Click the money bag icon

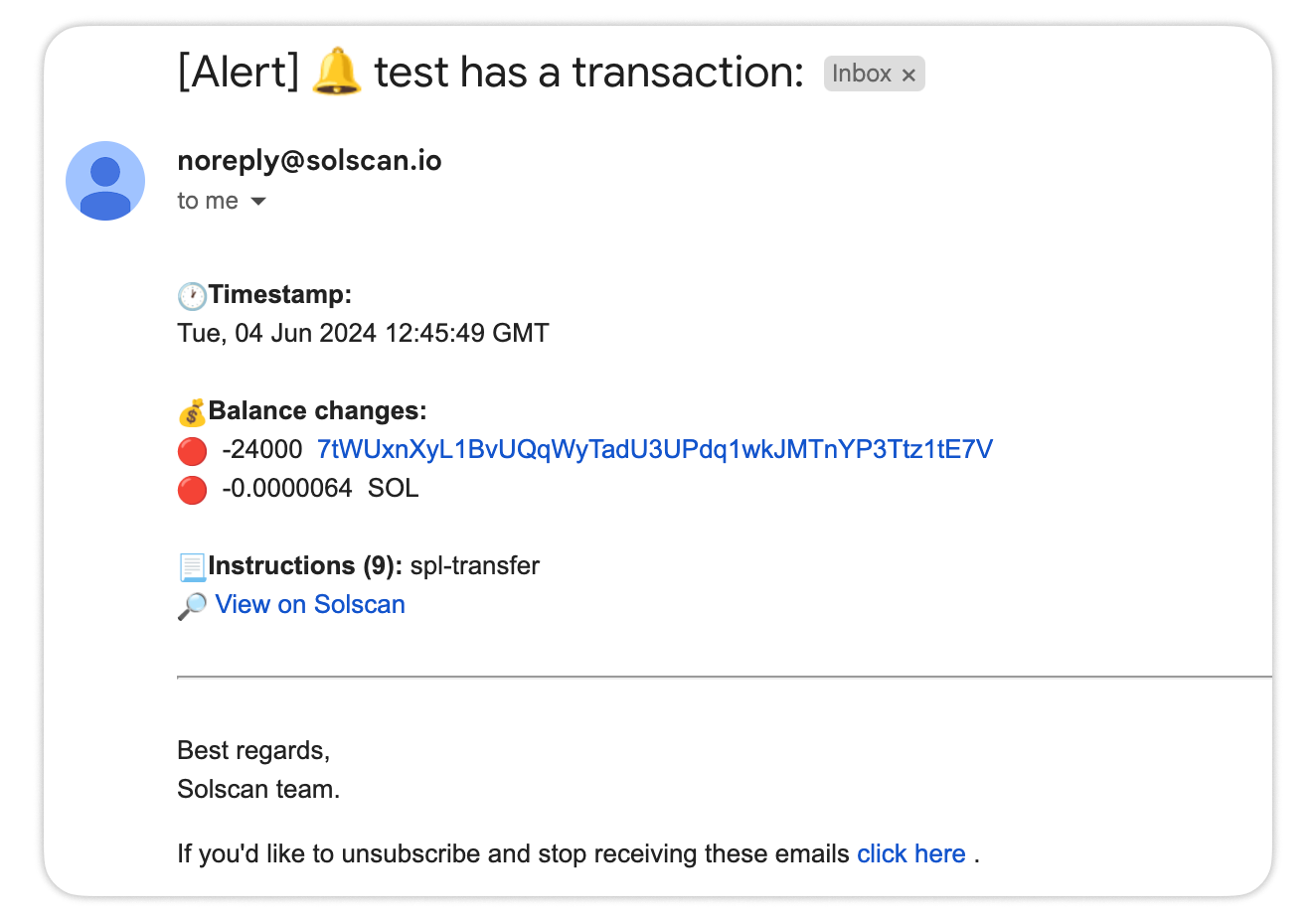pyautogui.click(x=192, y=412)
